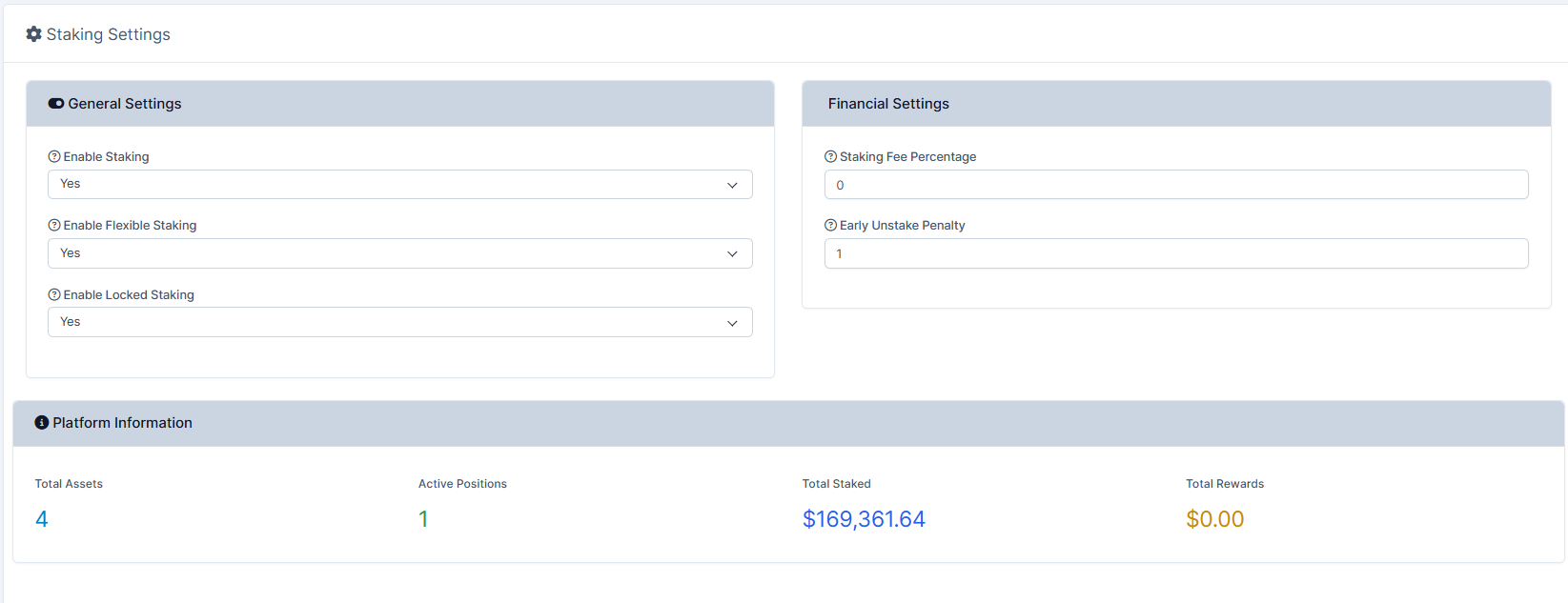Click help icon beside Staking Fee Percentage
The width and height of the screenshot is (1568, 603).
point(830,157)
